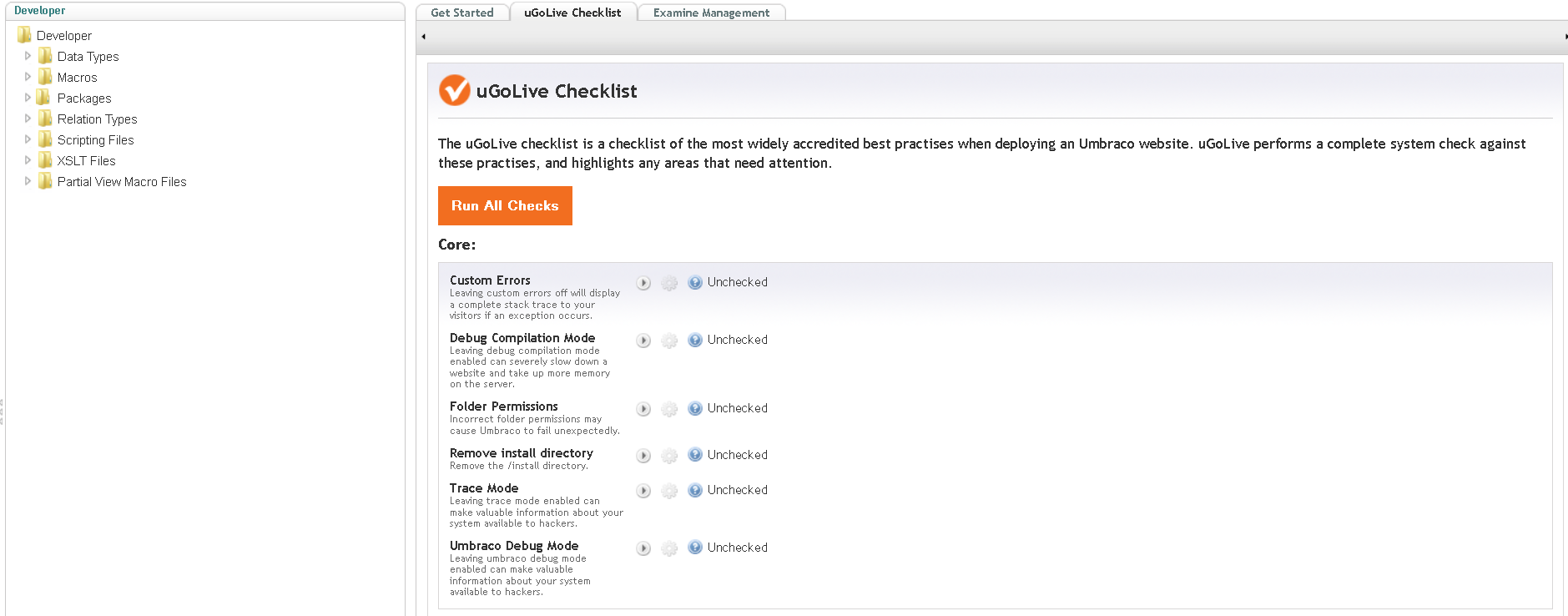Open the Macros tree item
Image resolution: width=1568 pixels, height=616 pixels.
tap(78, 78)
